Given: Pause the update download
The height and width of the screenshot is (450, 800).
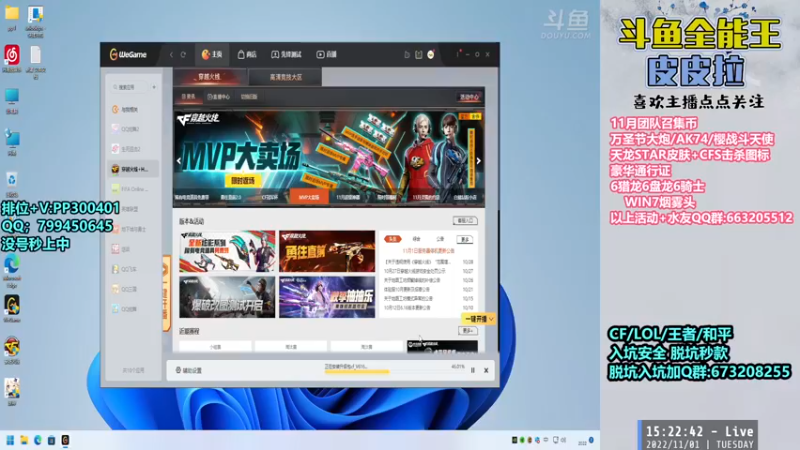Looking at the screenshot, I should pos(472,370).
